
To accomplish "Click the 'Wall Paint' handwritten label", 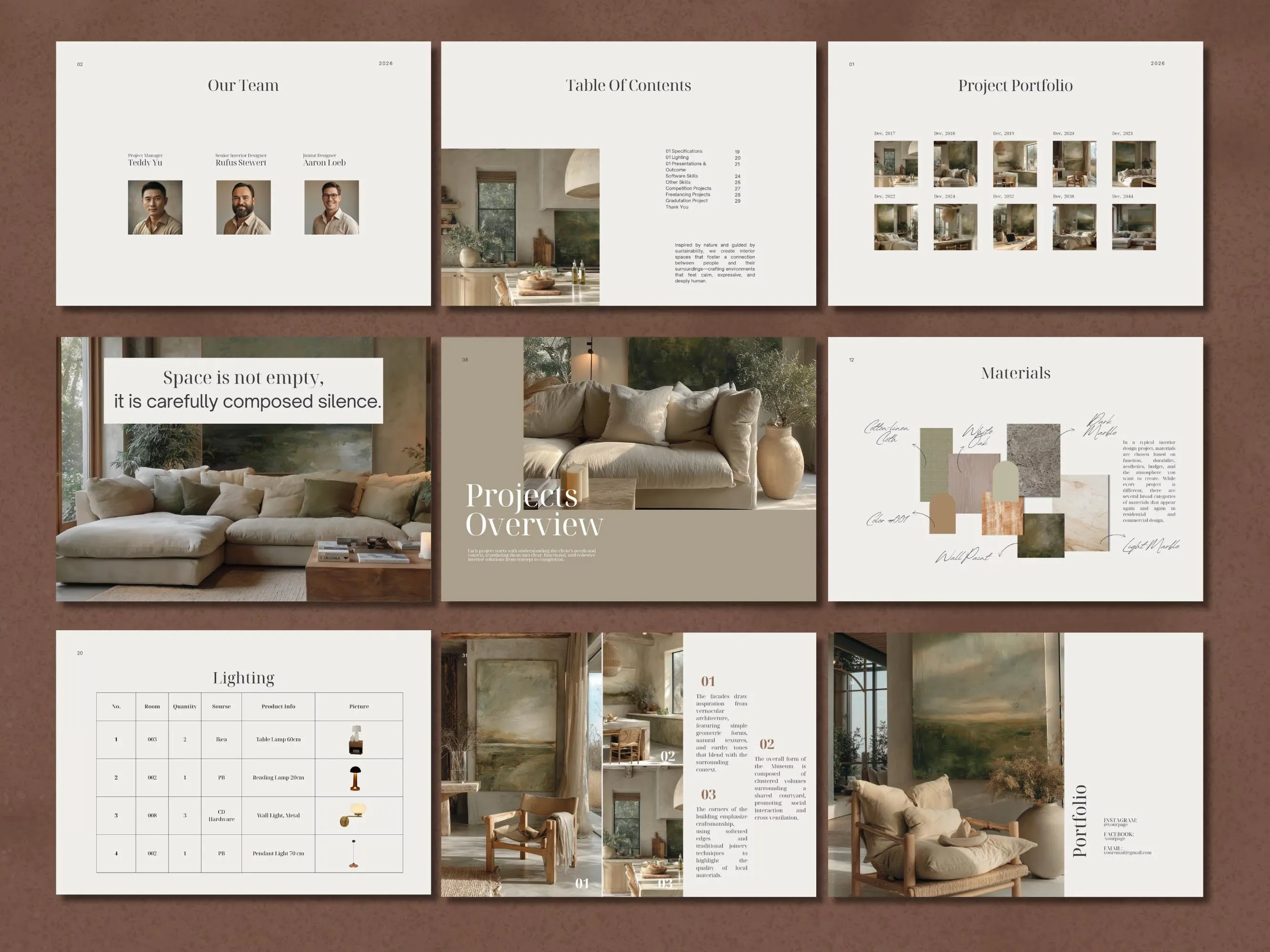I will pyautogui.click(x=963, y=555).
